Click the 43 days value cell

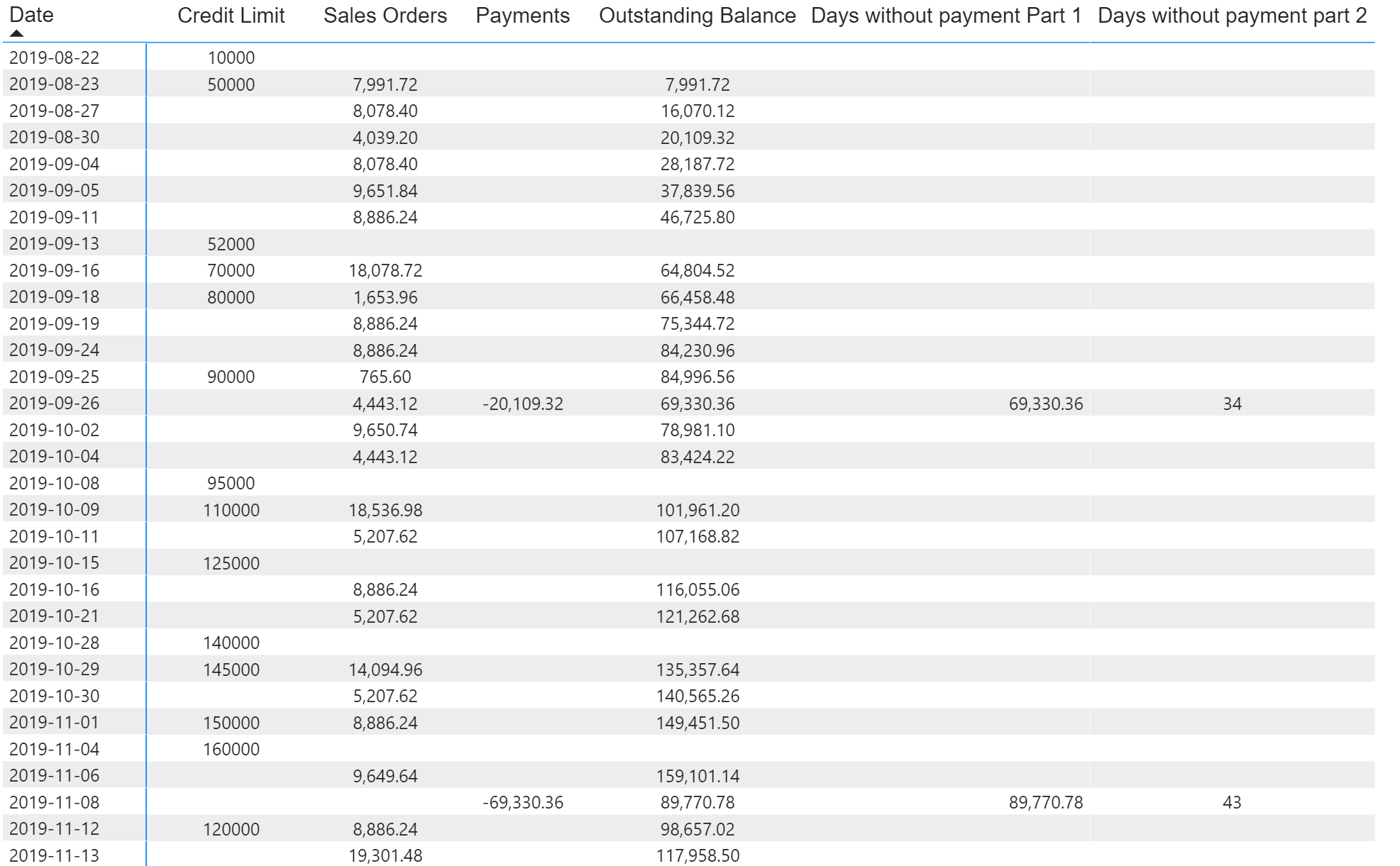[x=1232, y=802]
